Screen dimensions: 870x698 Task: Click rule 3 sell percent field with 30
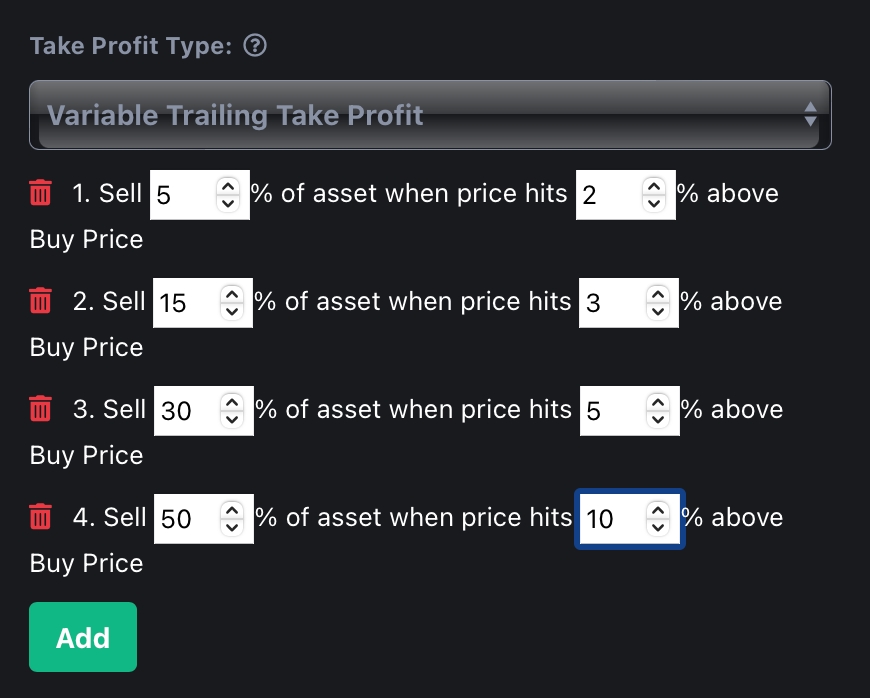(x=184, y=410)
